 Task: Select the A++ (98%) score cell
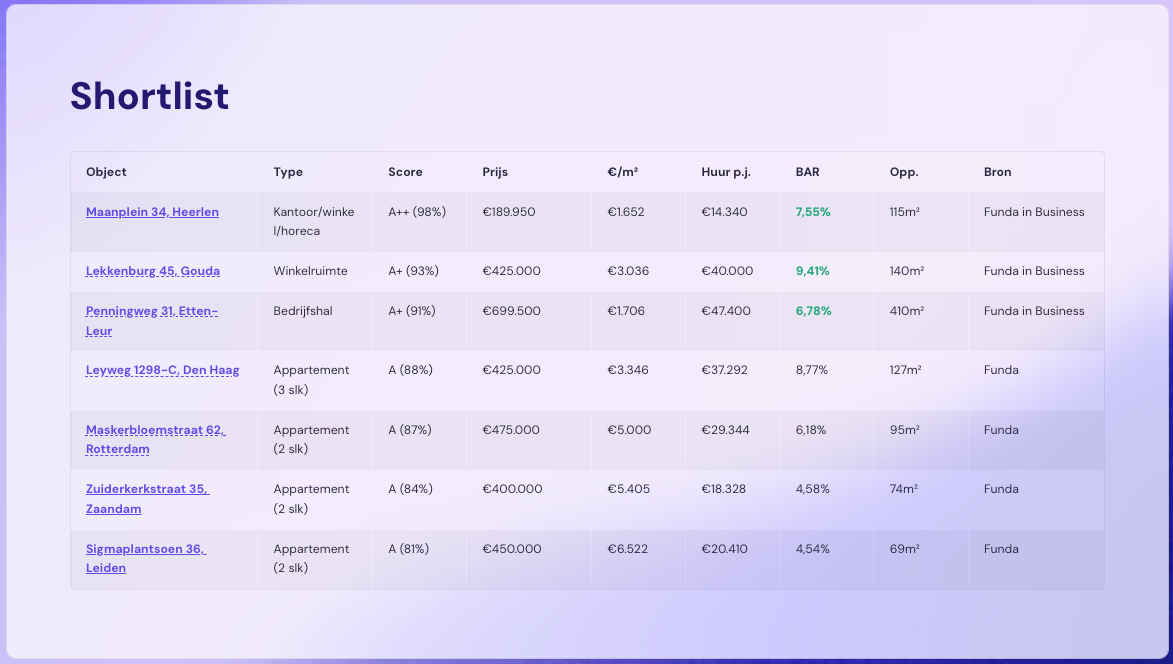[416, 212]
